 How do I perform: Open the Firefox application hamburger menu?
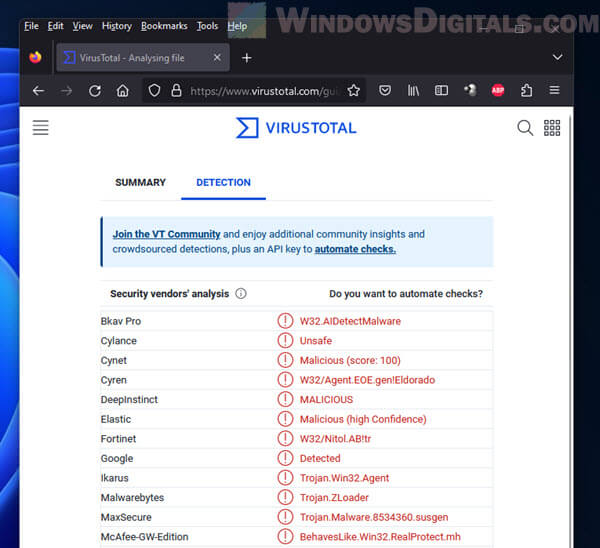(x=554, y=90)
